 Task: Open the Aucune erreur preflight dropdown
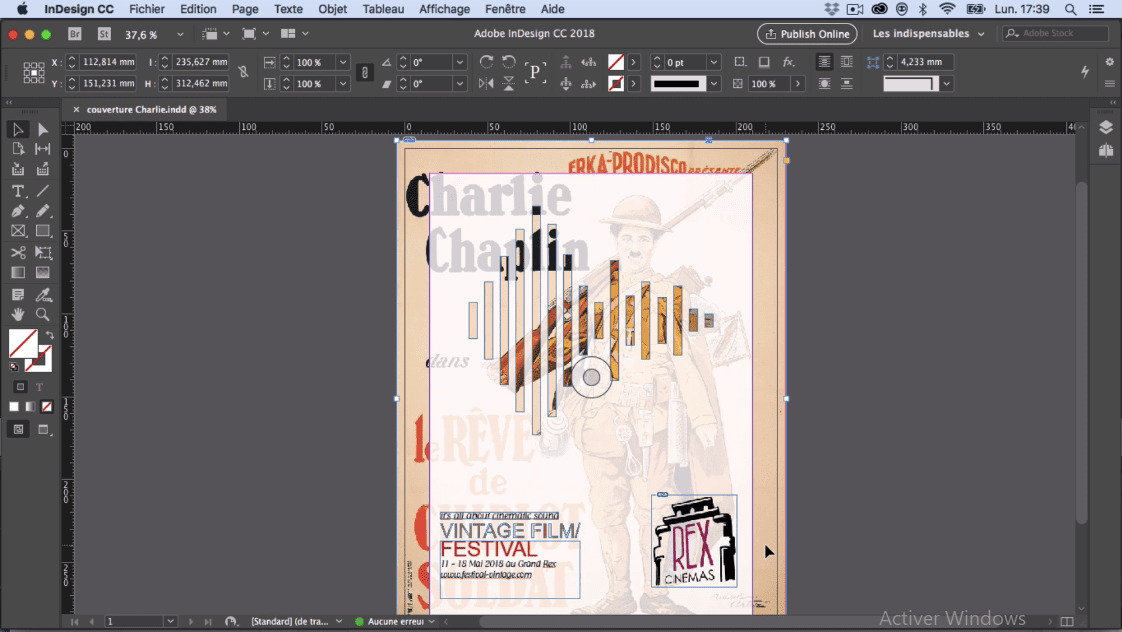431,621
